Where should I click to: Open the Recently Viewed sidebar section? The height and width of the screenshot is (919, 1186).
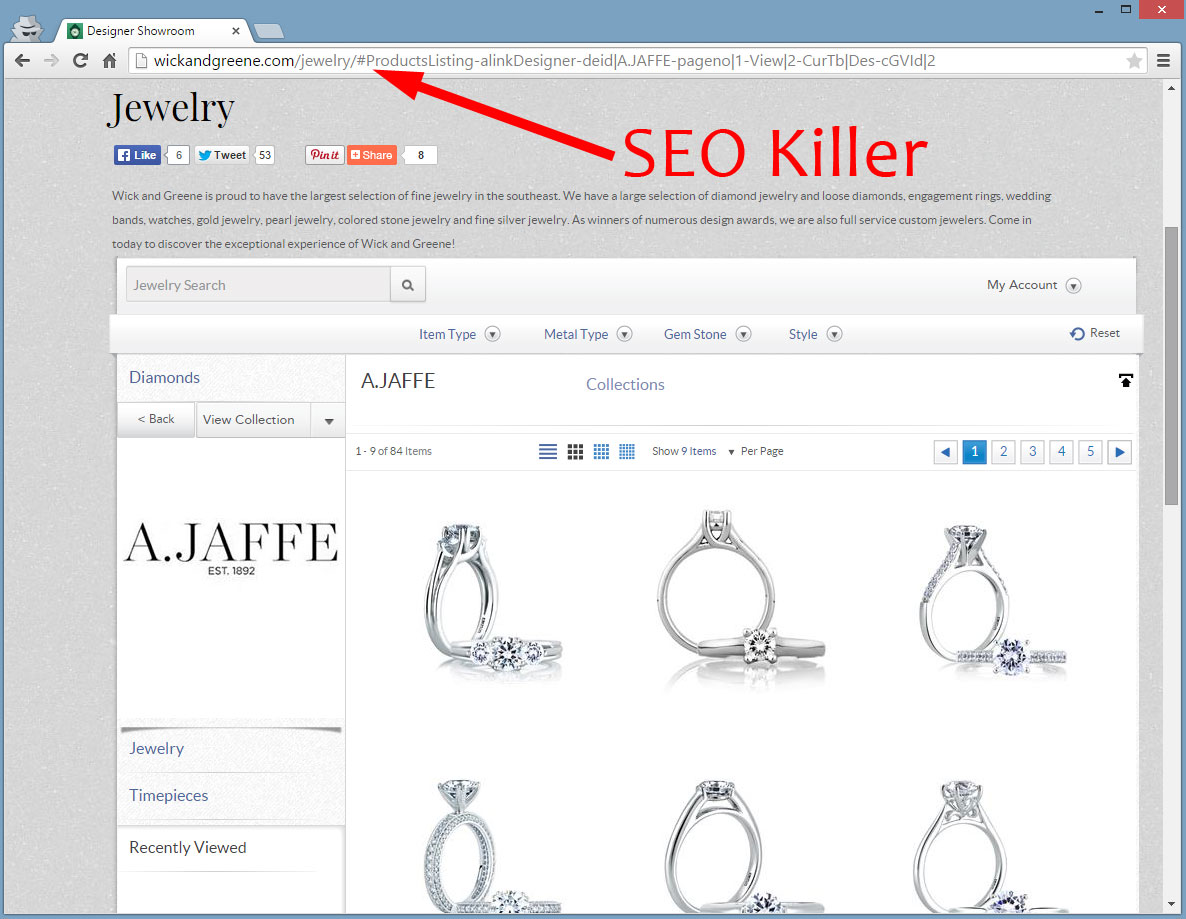(188, 847)
